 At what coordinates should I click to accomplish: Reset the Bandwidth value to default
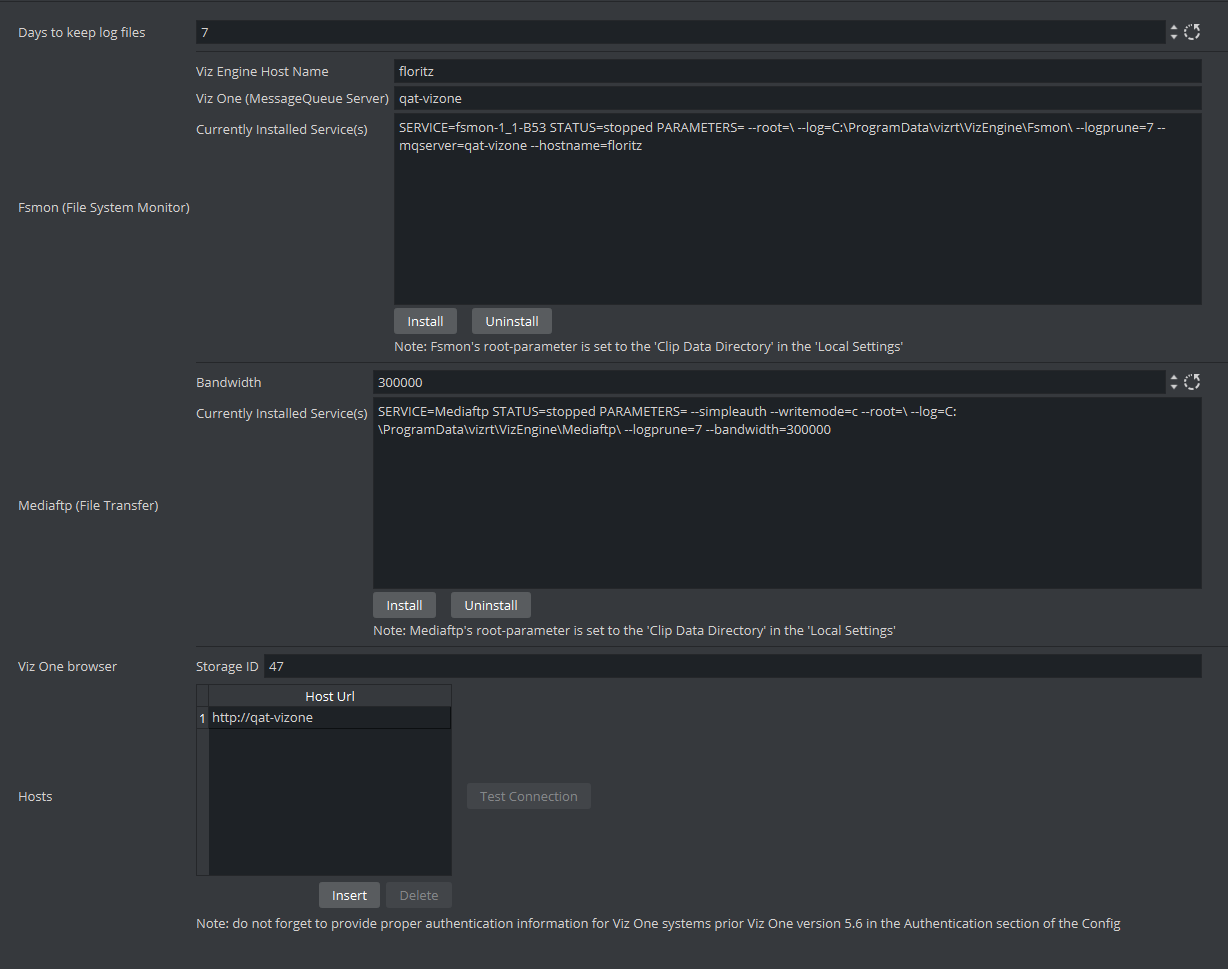coord(1192,382)
